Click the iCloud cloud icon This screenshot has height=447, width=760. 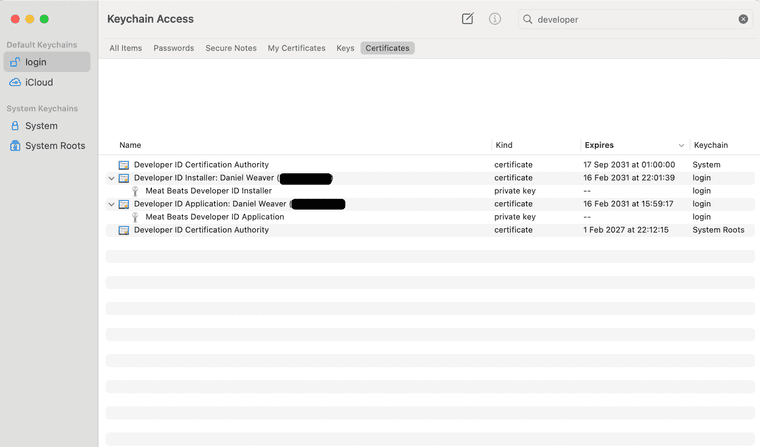point(15,82)
